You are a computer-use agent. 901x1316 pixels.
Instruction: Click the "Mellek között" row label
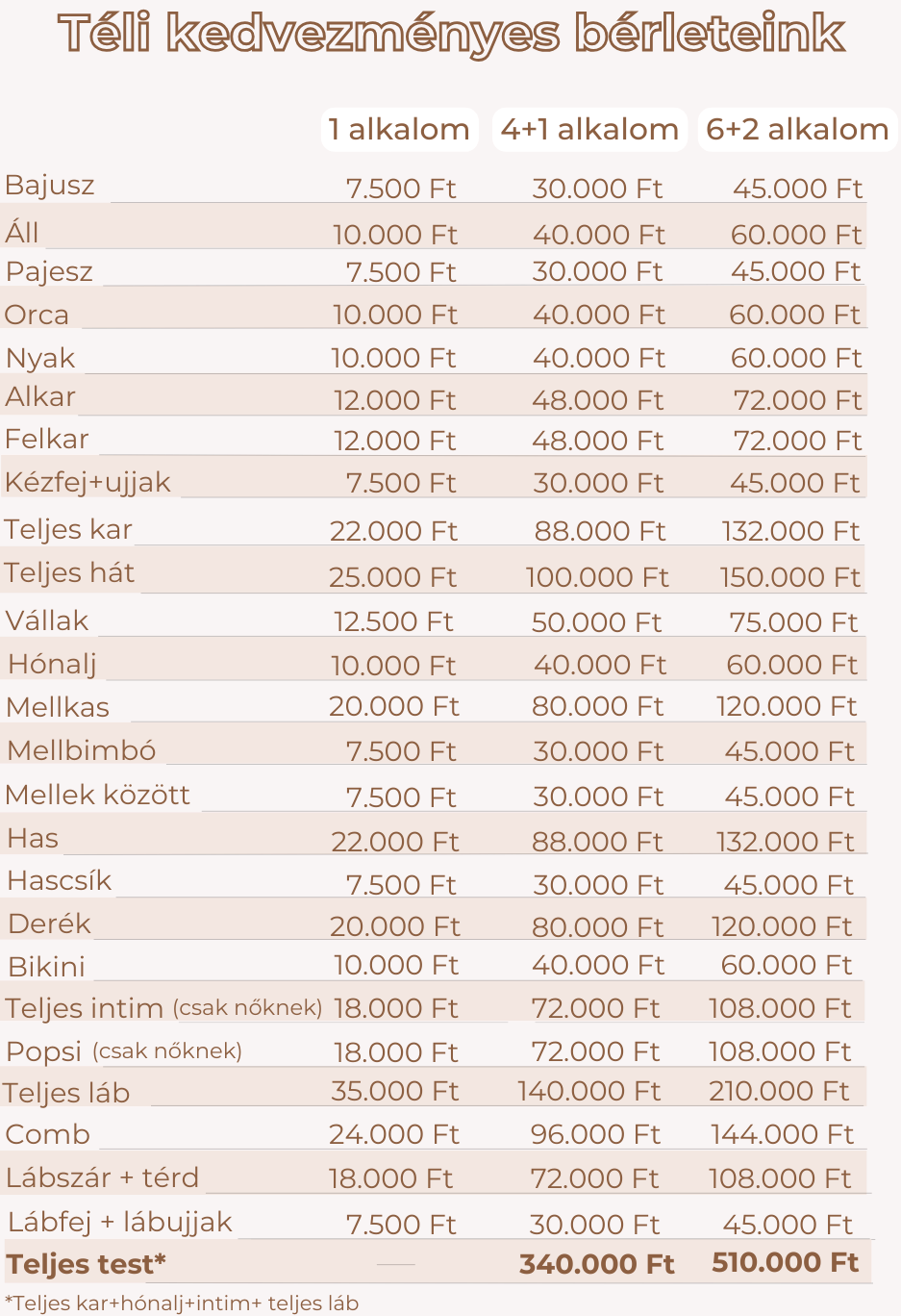pyautogui.click(x=98, y=795)
